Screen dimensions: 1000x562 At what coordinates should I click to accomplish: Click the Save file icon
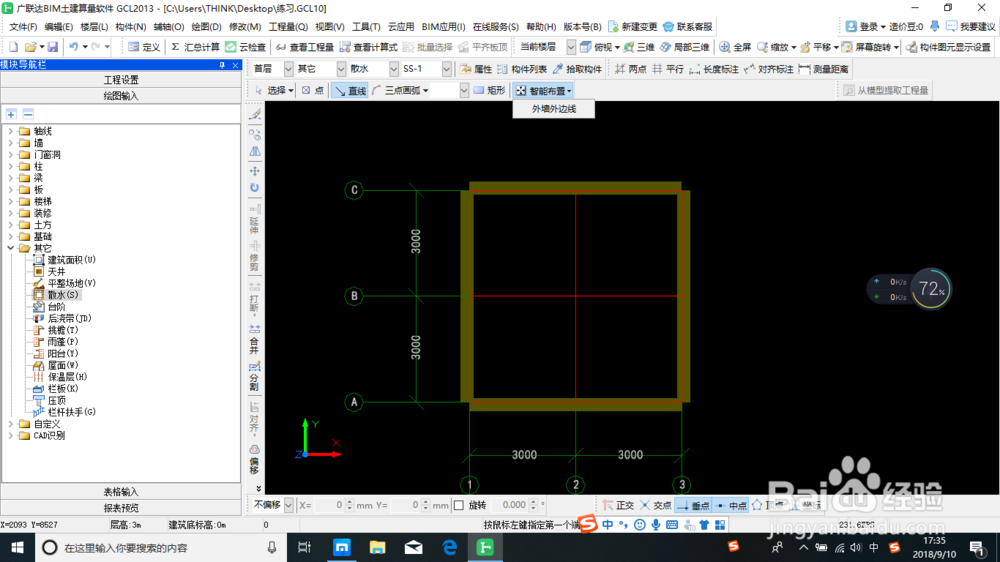point(52,47)
